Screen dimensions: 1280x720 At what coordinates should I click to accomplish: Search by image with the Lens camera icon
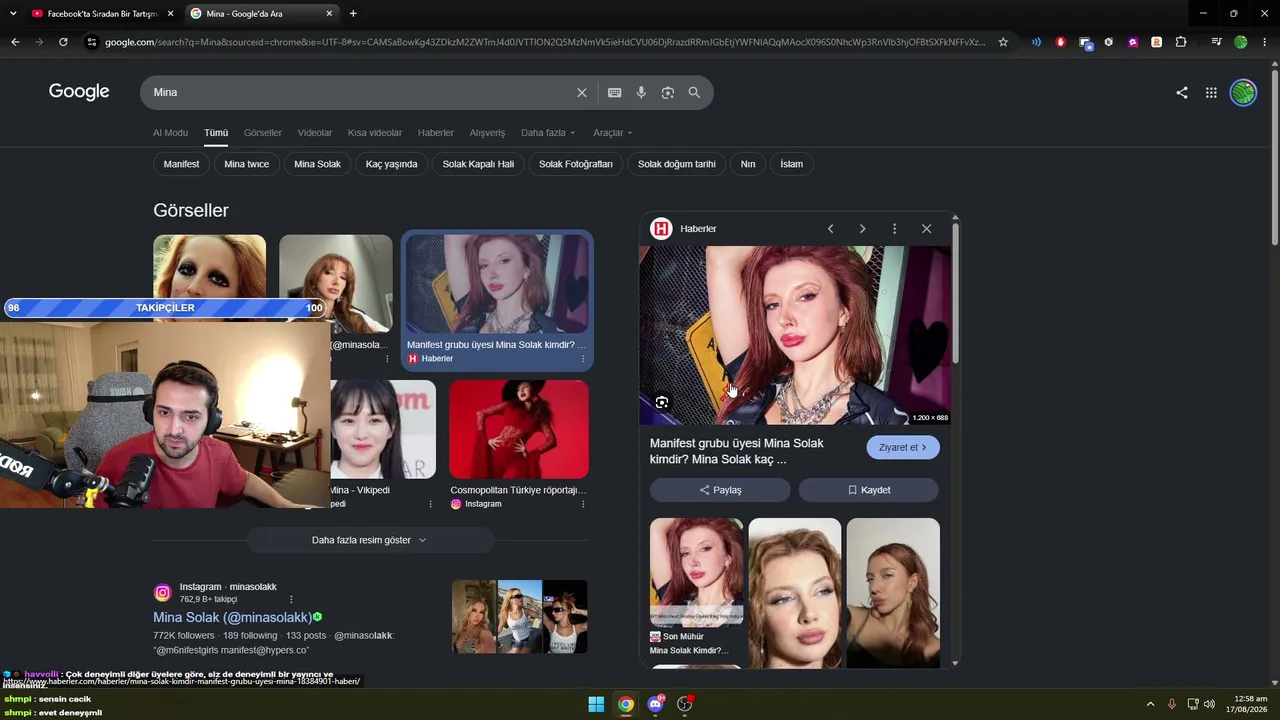coord(668,92)
